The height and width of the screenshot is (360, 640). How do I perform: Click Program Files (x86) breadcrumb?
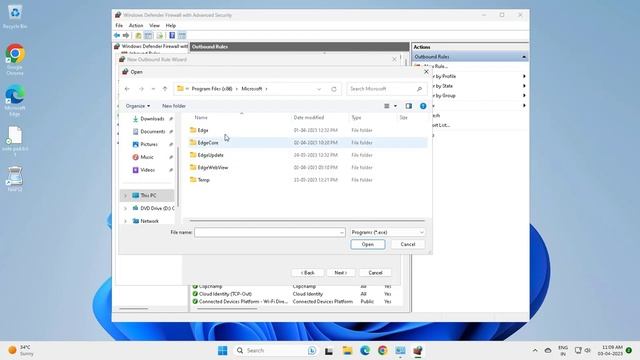pos(212,89)
